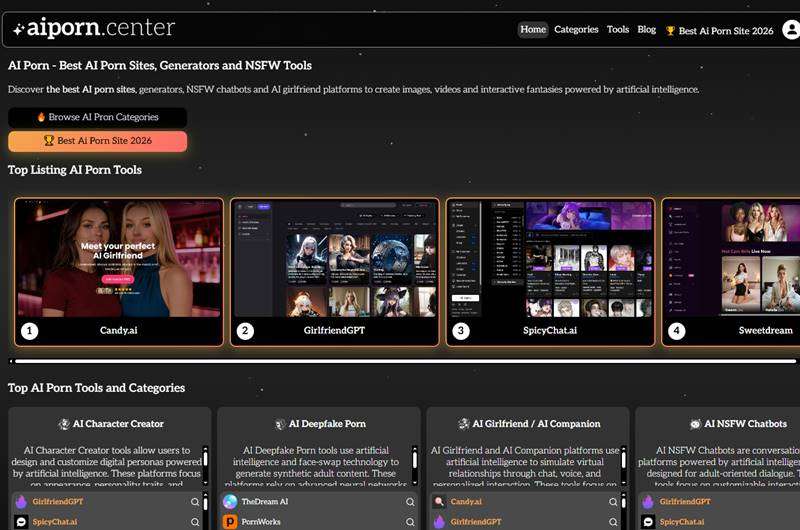This screenshot has height=530, width=800.
Task: Click magnifier next to GirlfriendGPT in Character Creator
Action: [x=195, y=502]
